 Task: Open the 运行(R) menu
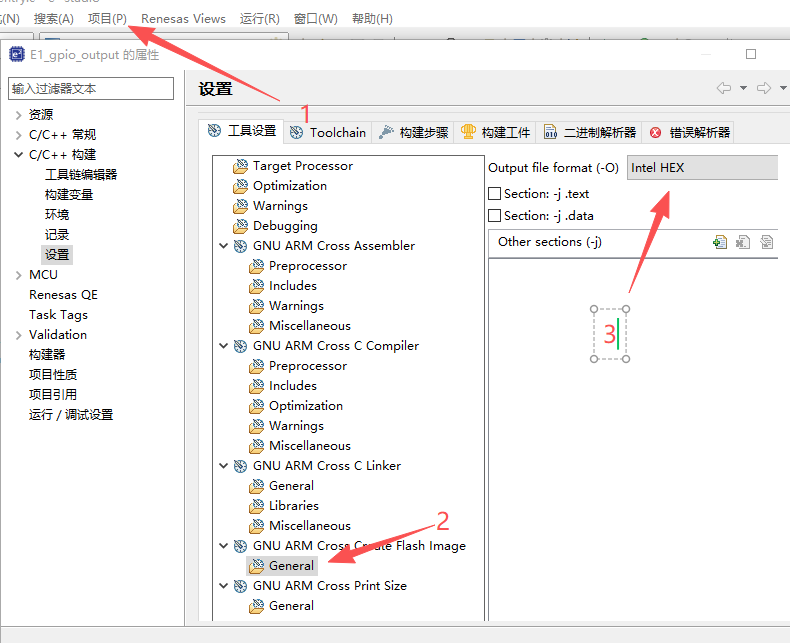(259, 19)
